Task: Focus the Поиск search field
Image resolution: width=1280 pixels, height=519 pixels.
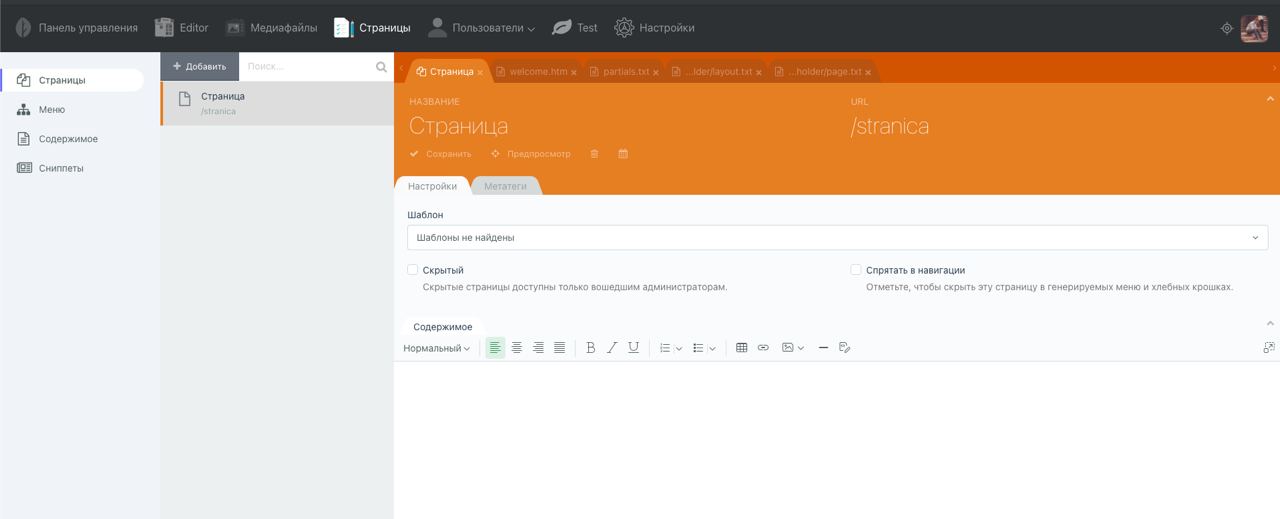Action: pyautogui.click(x=307, y=66)
